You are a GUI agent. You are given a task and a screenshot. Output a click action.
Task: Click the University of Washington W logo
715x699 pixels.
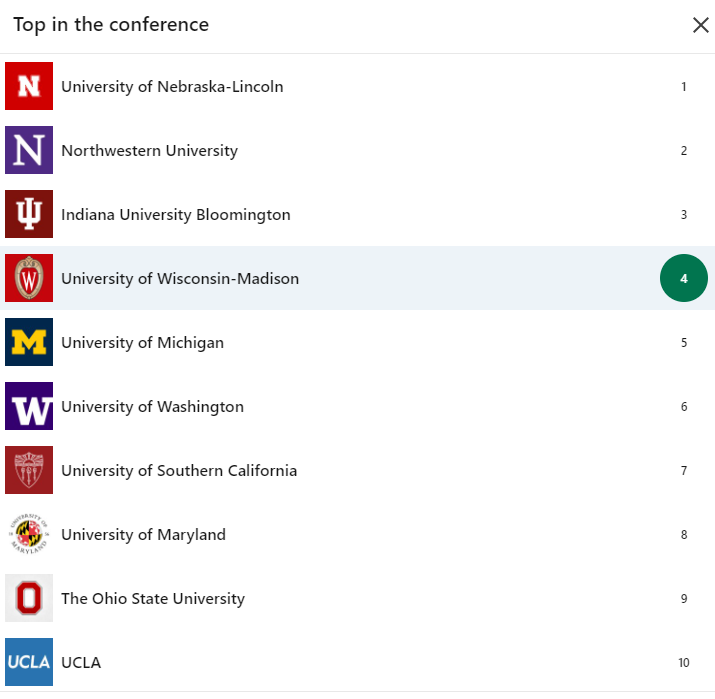[29, 406]
